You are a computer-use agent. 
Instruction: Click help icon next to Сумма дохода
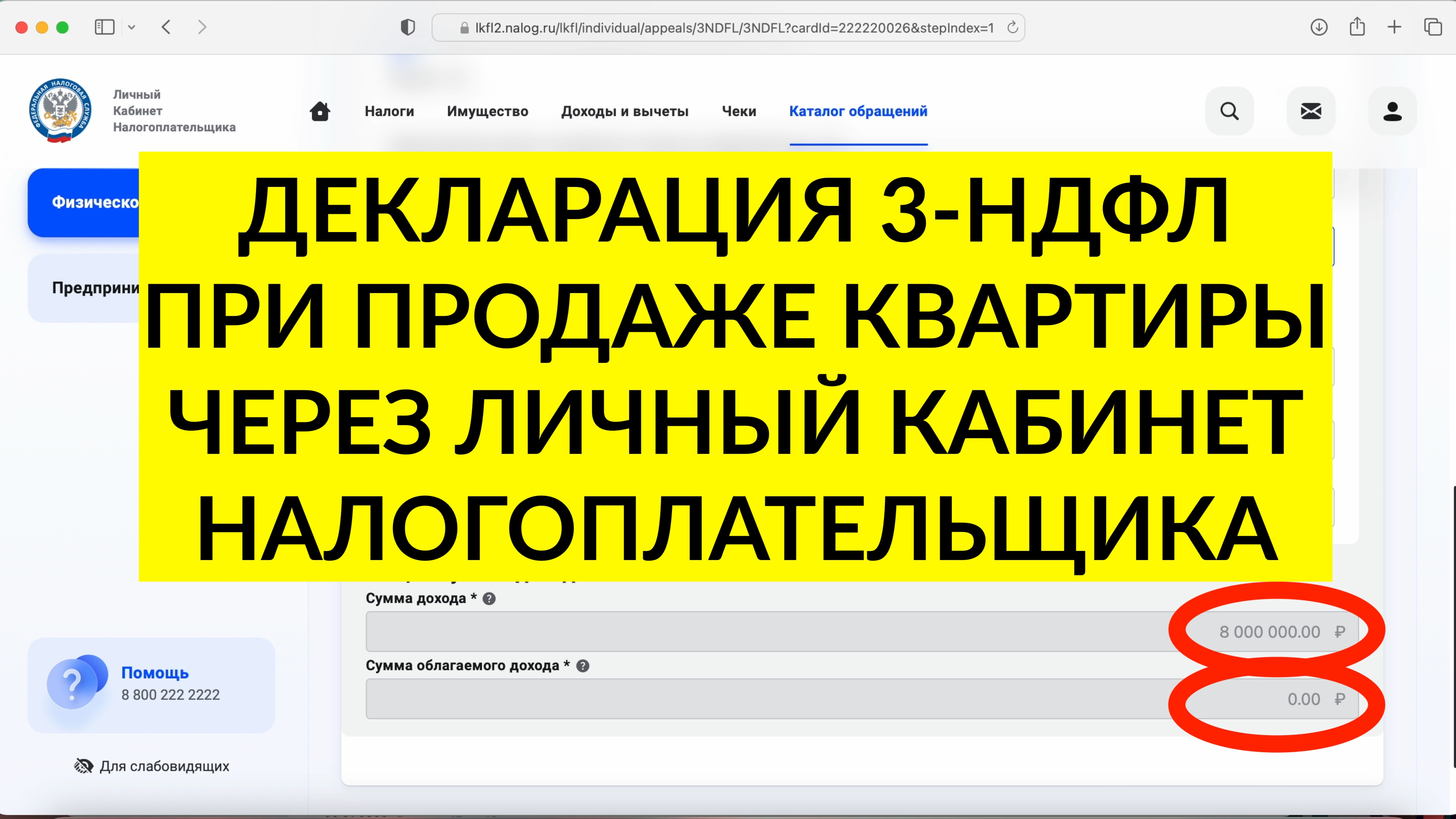pyautogui.click(x=490, y=599)
